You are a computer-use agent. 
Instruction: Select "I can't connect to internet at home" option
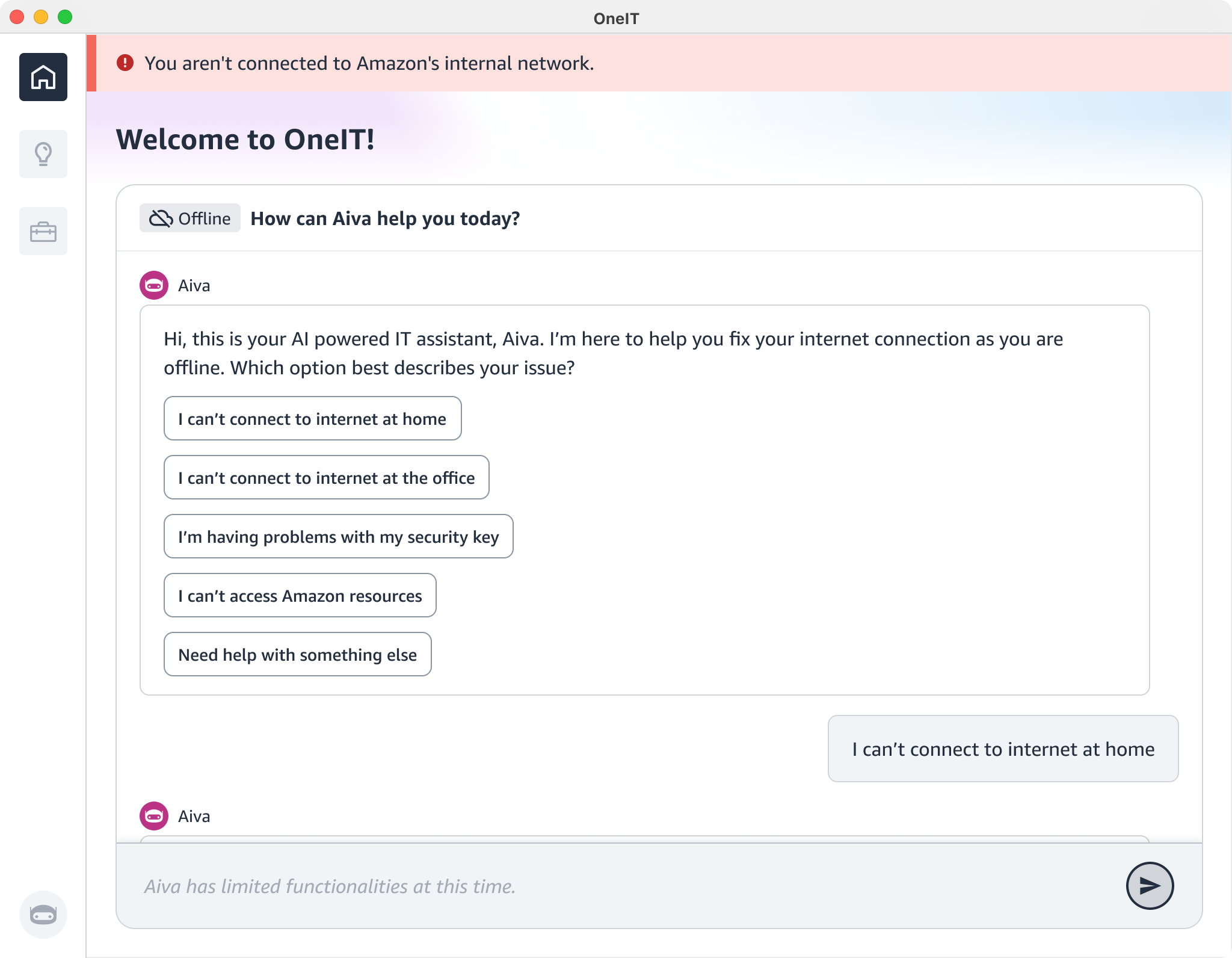coord(312,419)
